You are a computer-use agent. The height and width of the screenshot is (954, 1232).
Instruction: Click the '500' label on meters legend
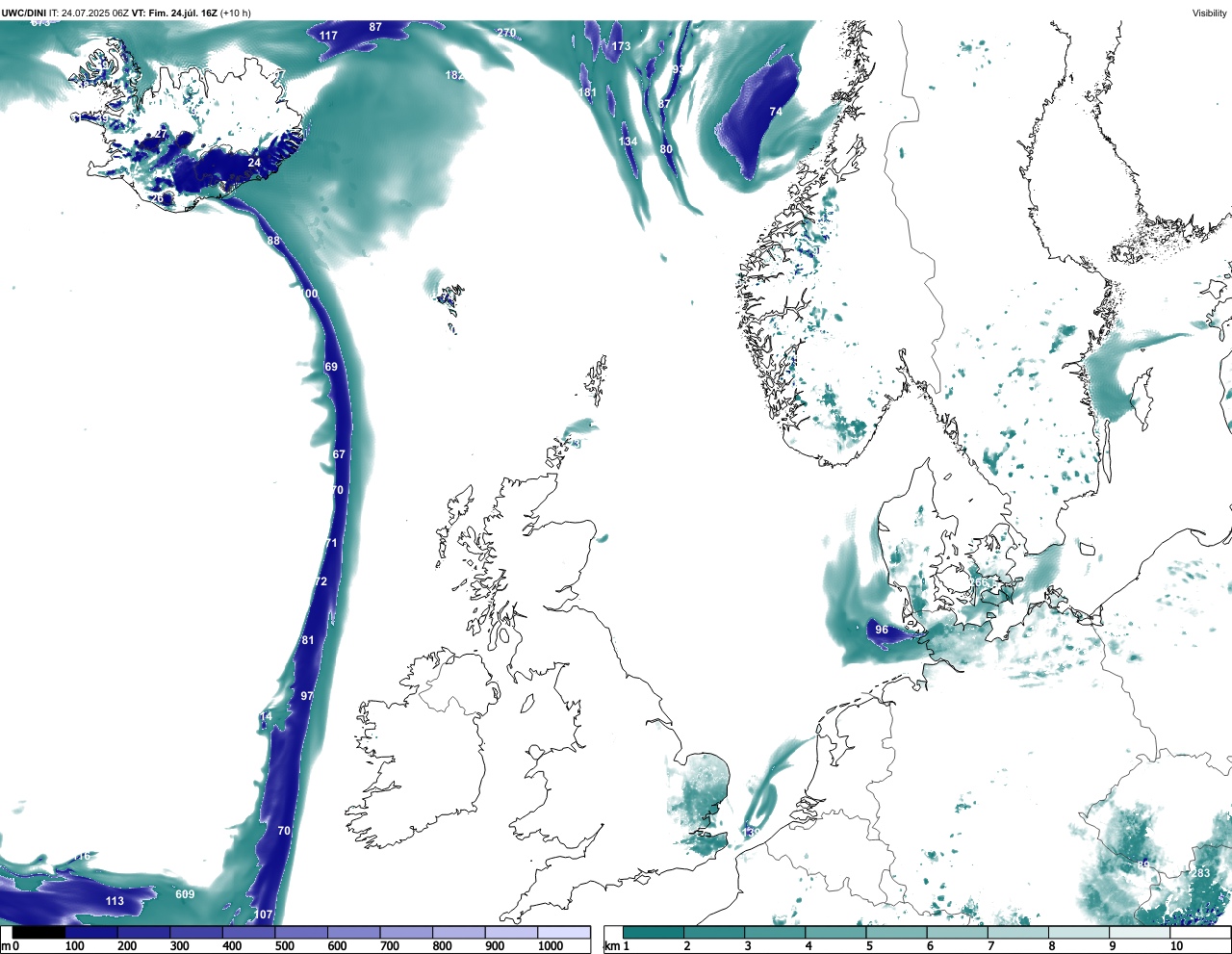click(x=285, y=946)
